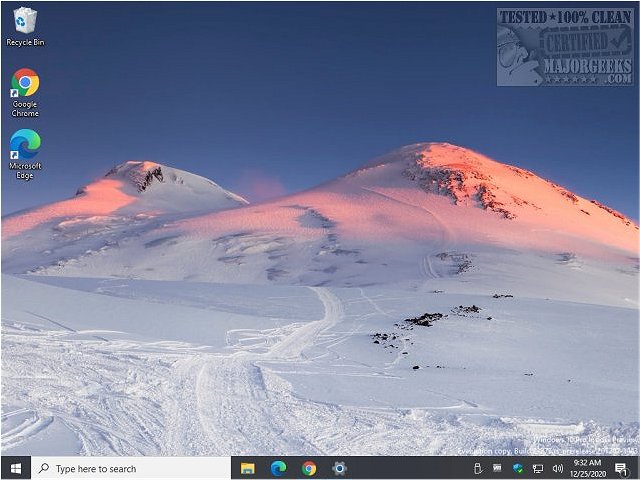Open the Windows Start menu
640x480 pixels.
16,468
